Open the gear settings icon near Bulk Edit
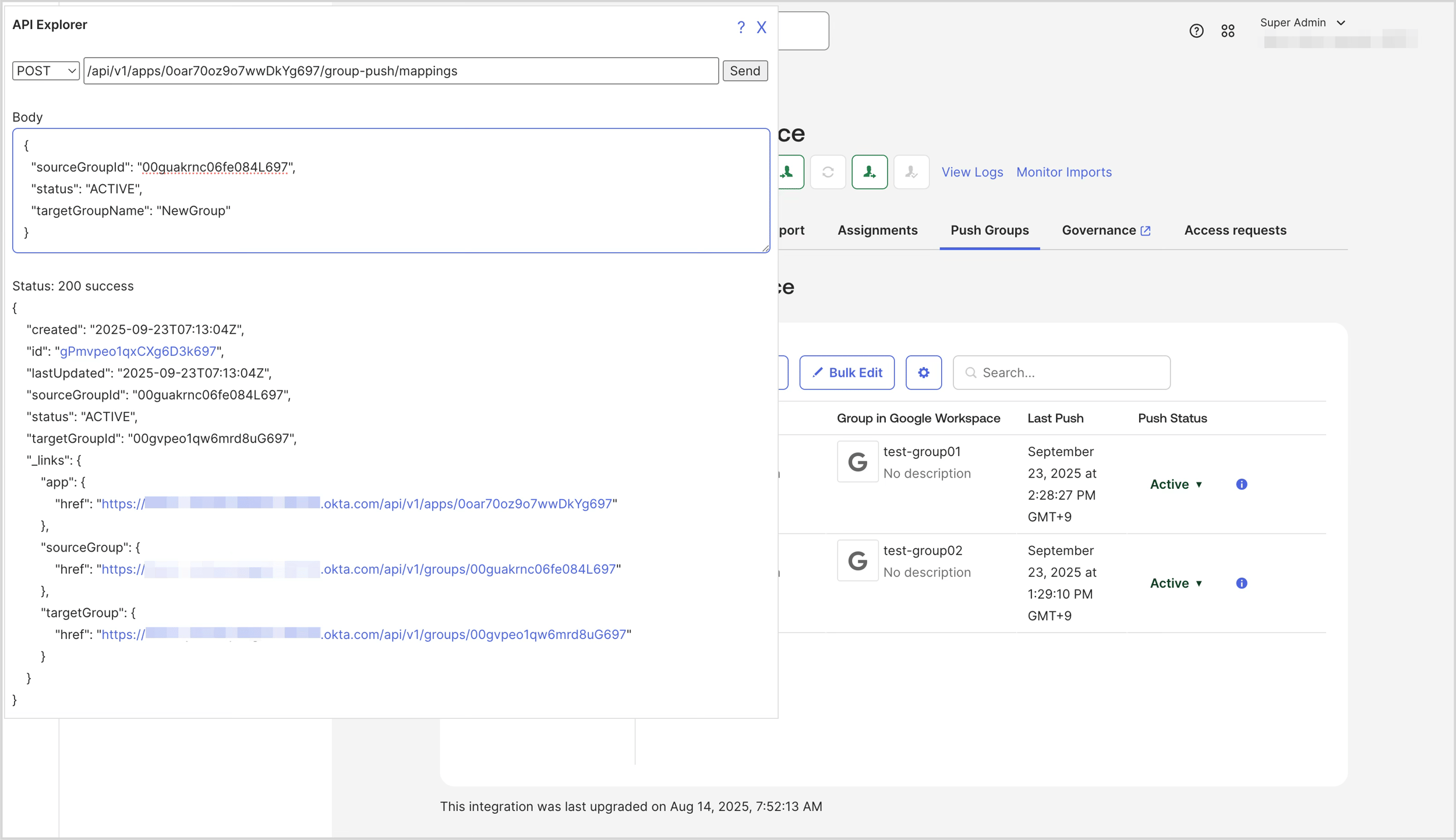 point(923,372)
